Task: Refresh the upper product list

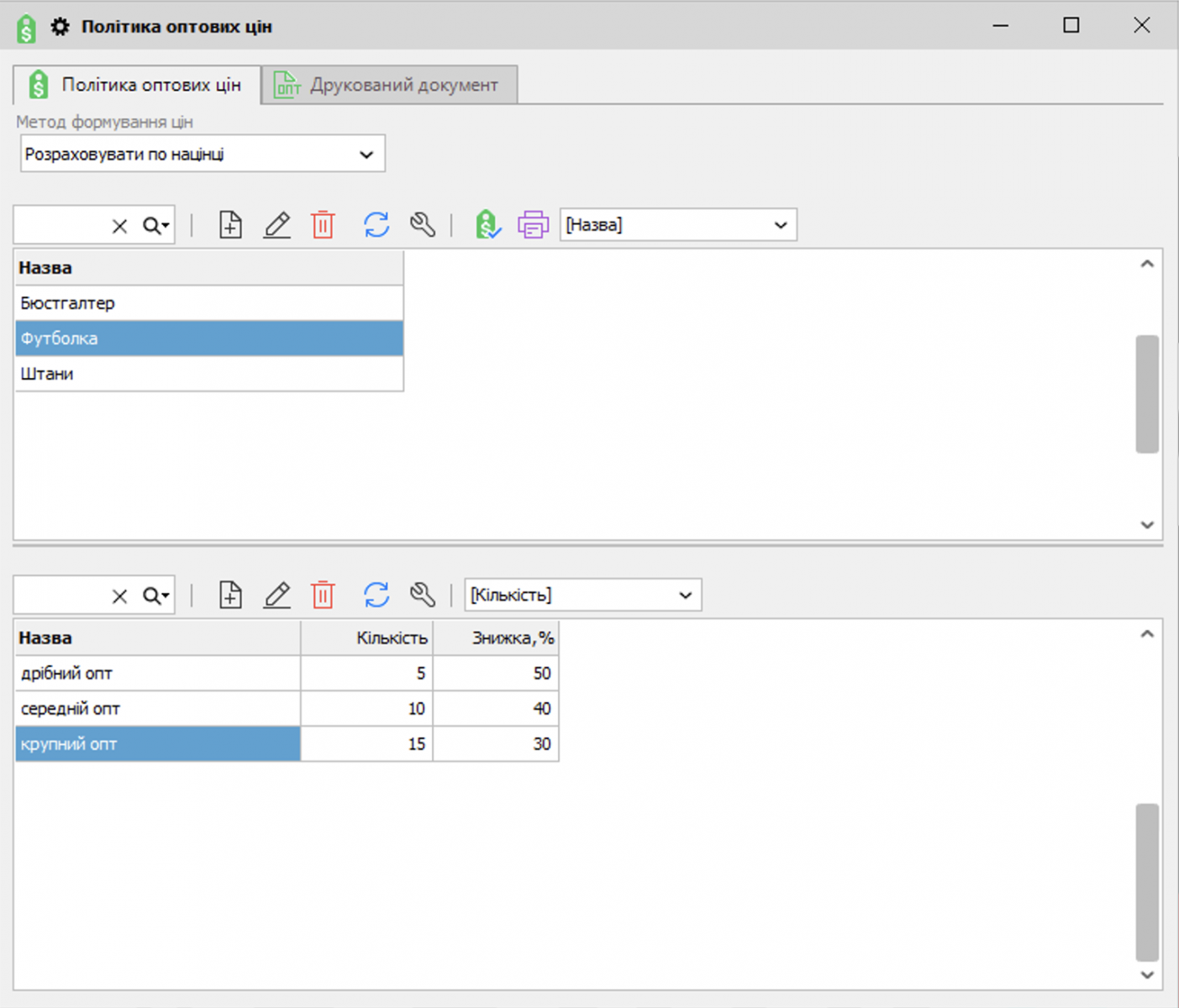Action: 376,225
